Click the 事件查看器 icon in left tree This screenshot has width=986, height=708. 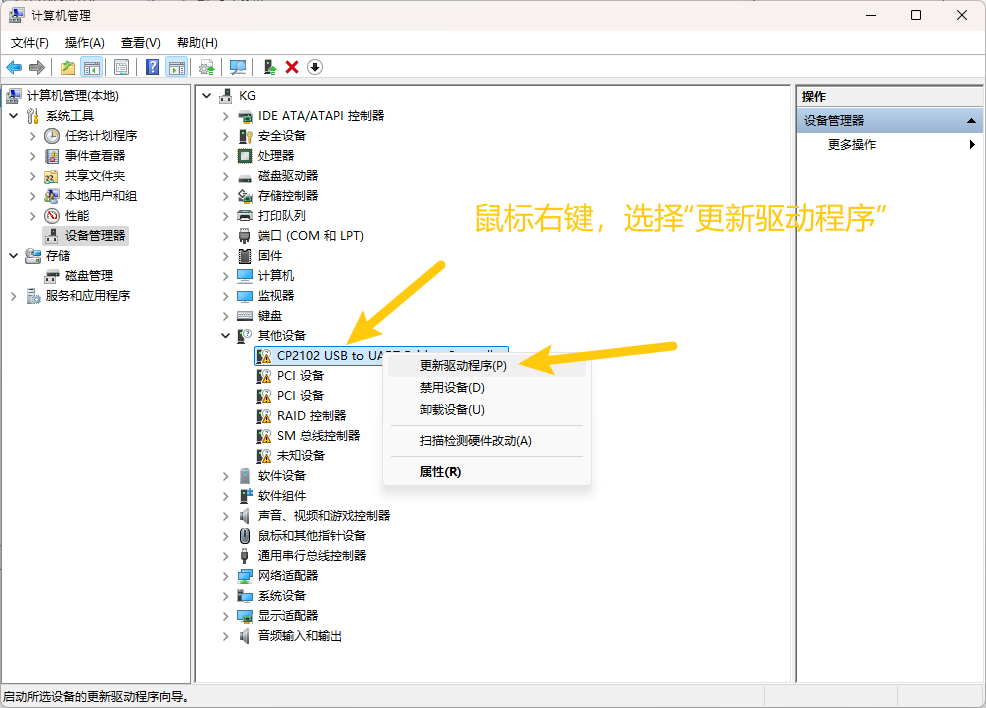point(52,156)
